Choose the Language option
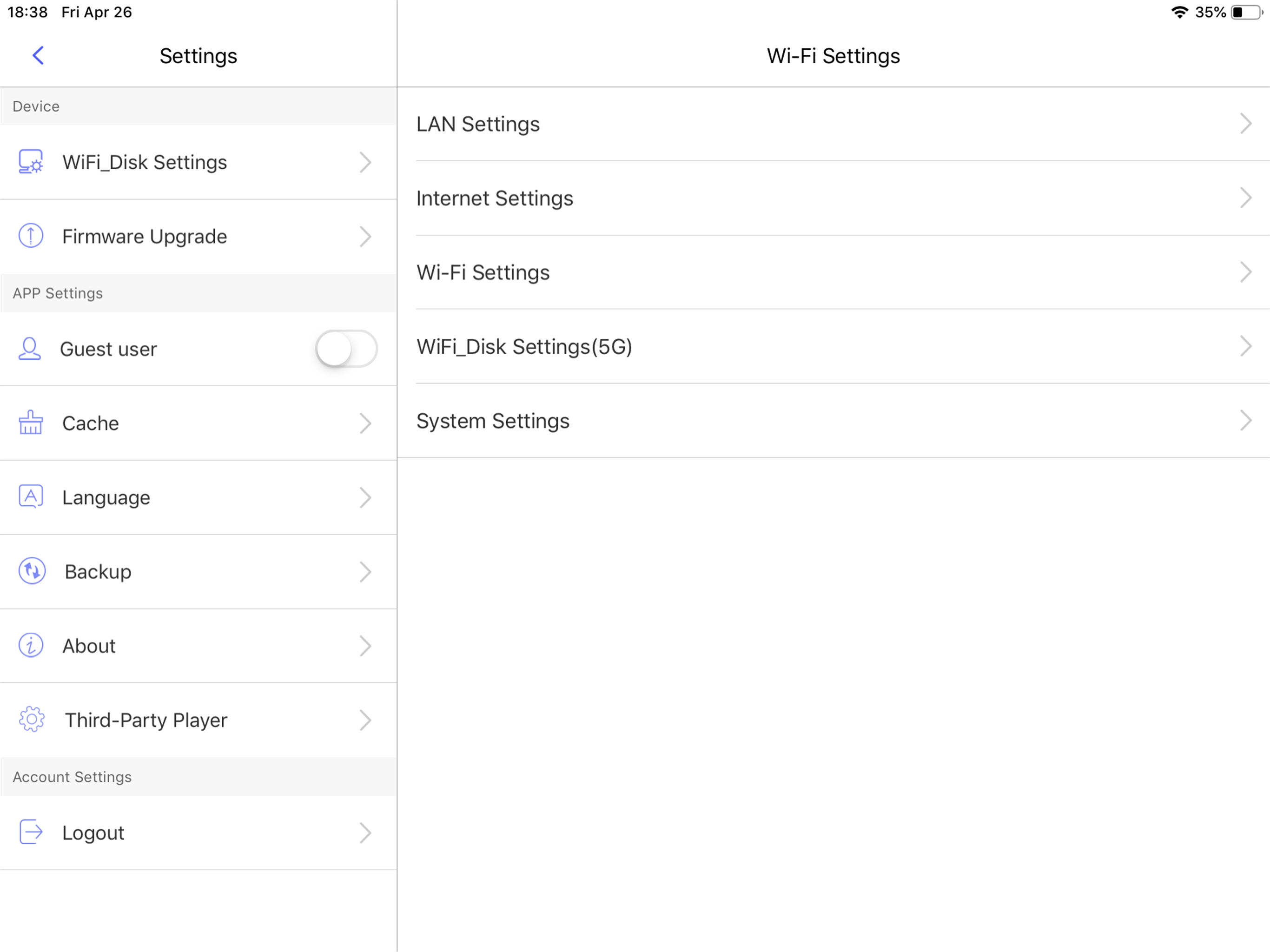The width and height of the screenshot is (1270, 952). pos(198,498)
